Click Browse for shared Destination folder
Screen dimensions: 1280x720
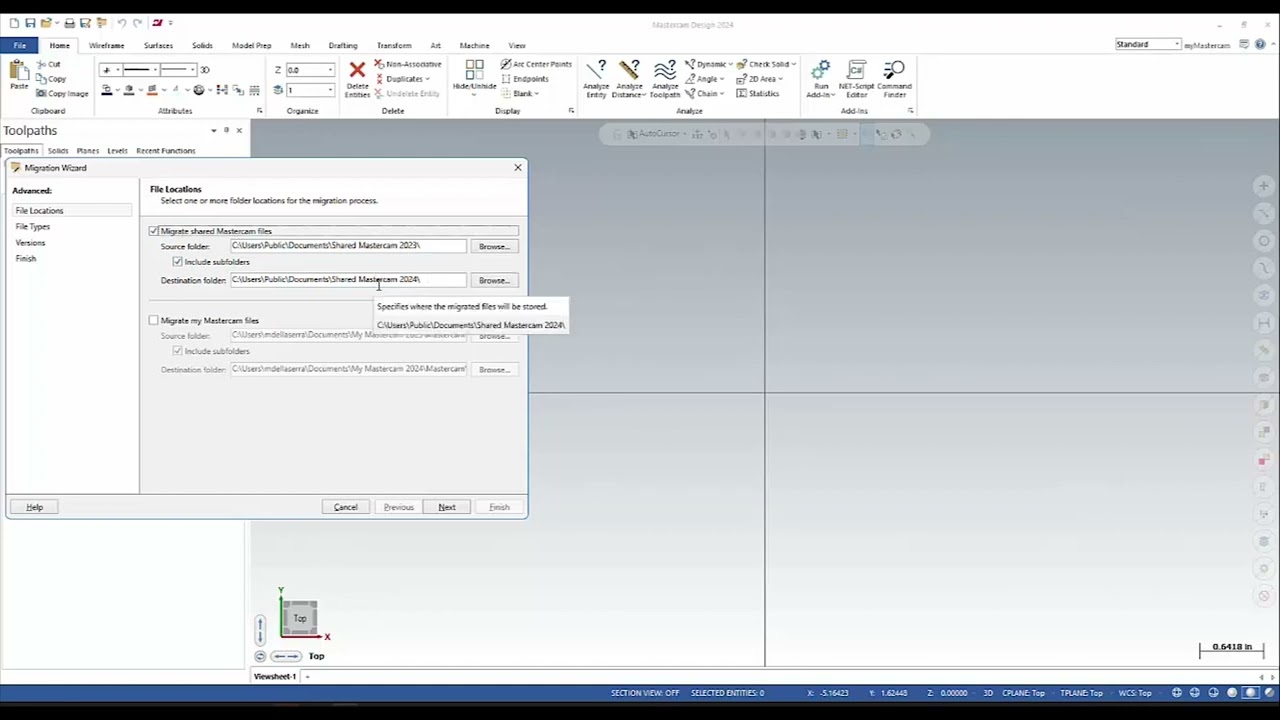494,280
